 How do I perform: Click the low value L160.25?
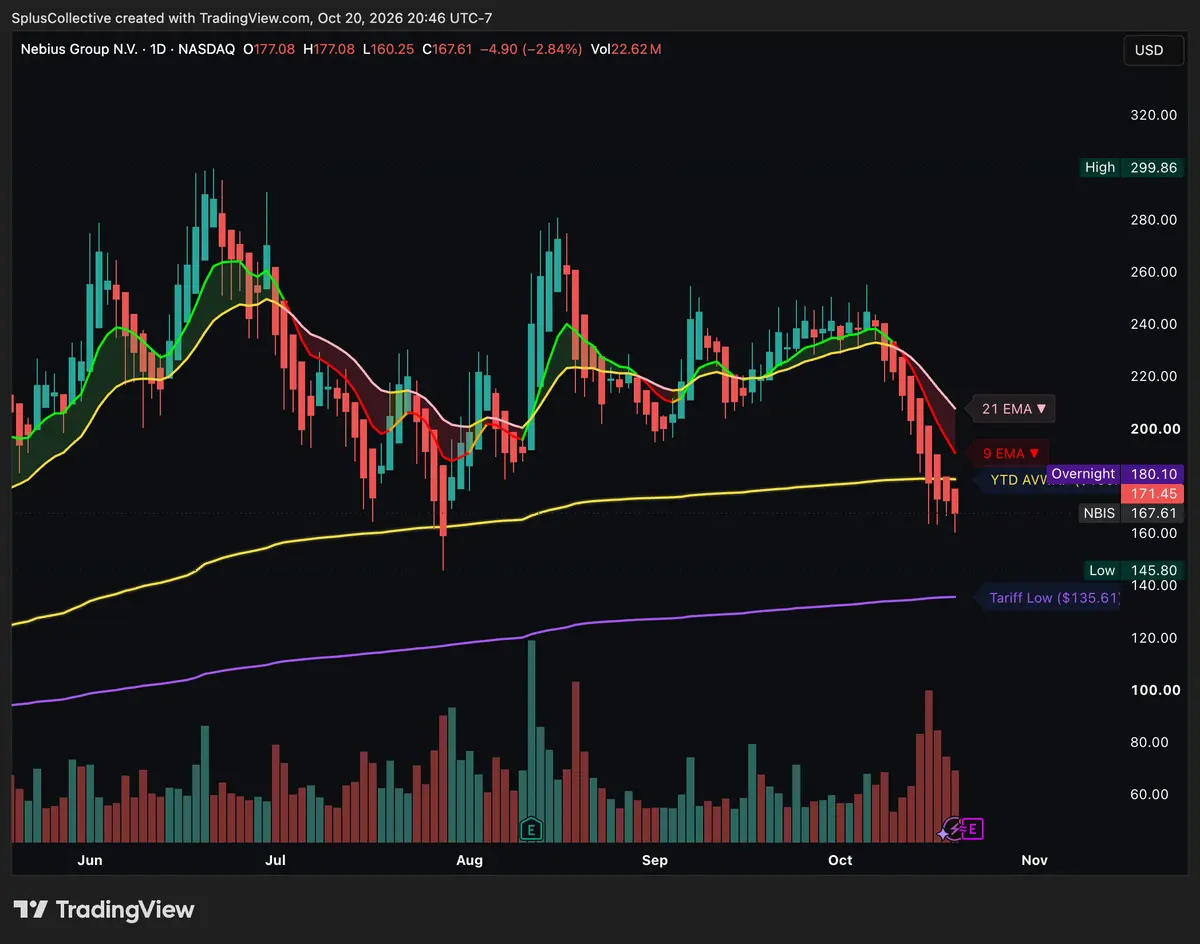388,49
